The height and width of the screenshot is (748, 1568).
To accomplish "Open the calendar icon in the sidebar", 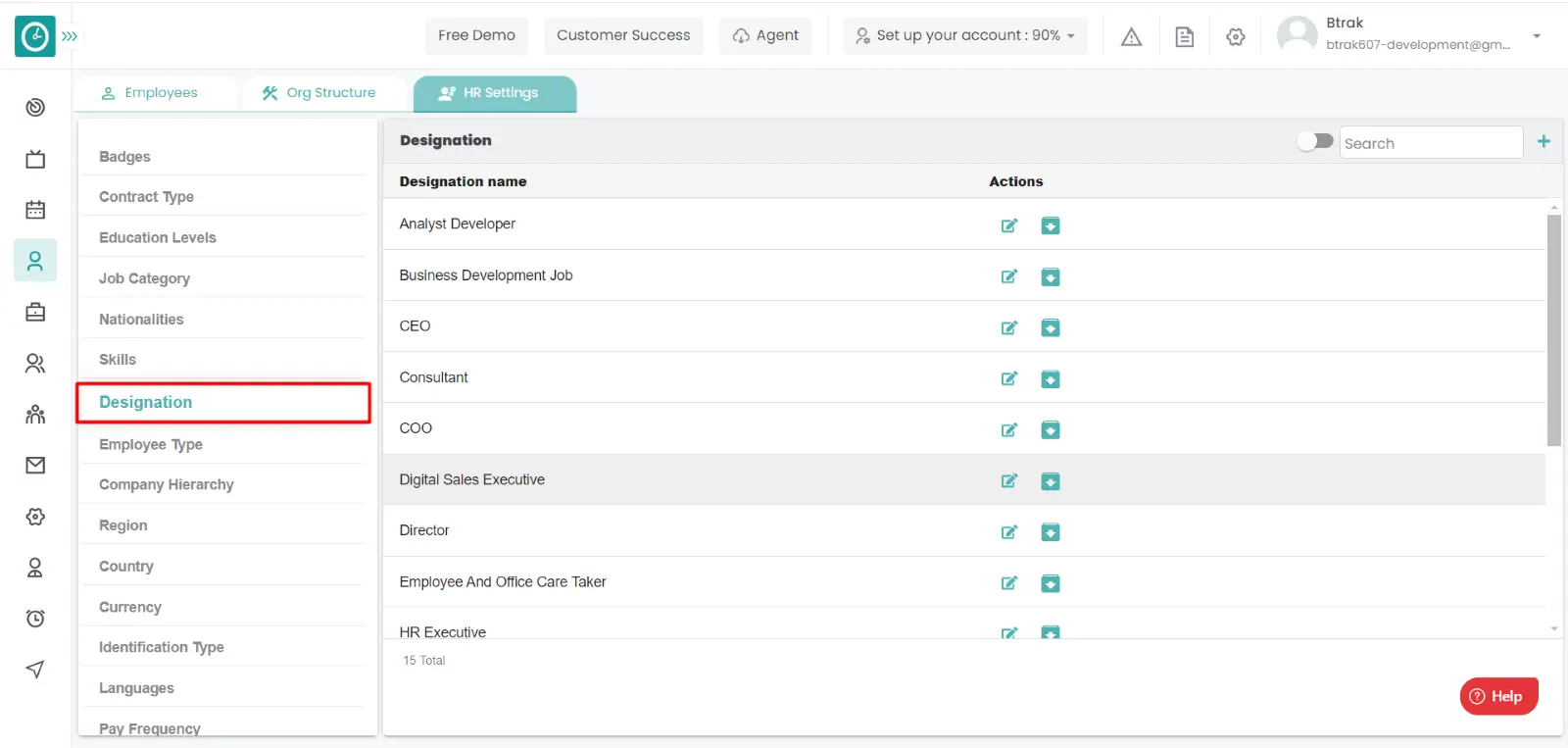I will (x=35, y=210).
